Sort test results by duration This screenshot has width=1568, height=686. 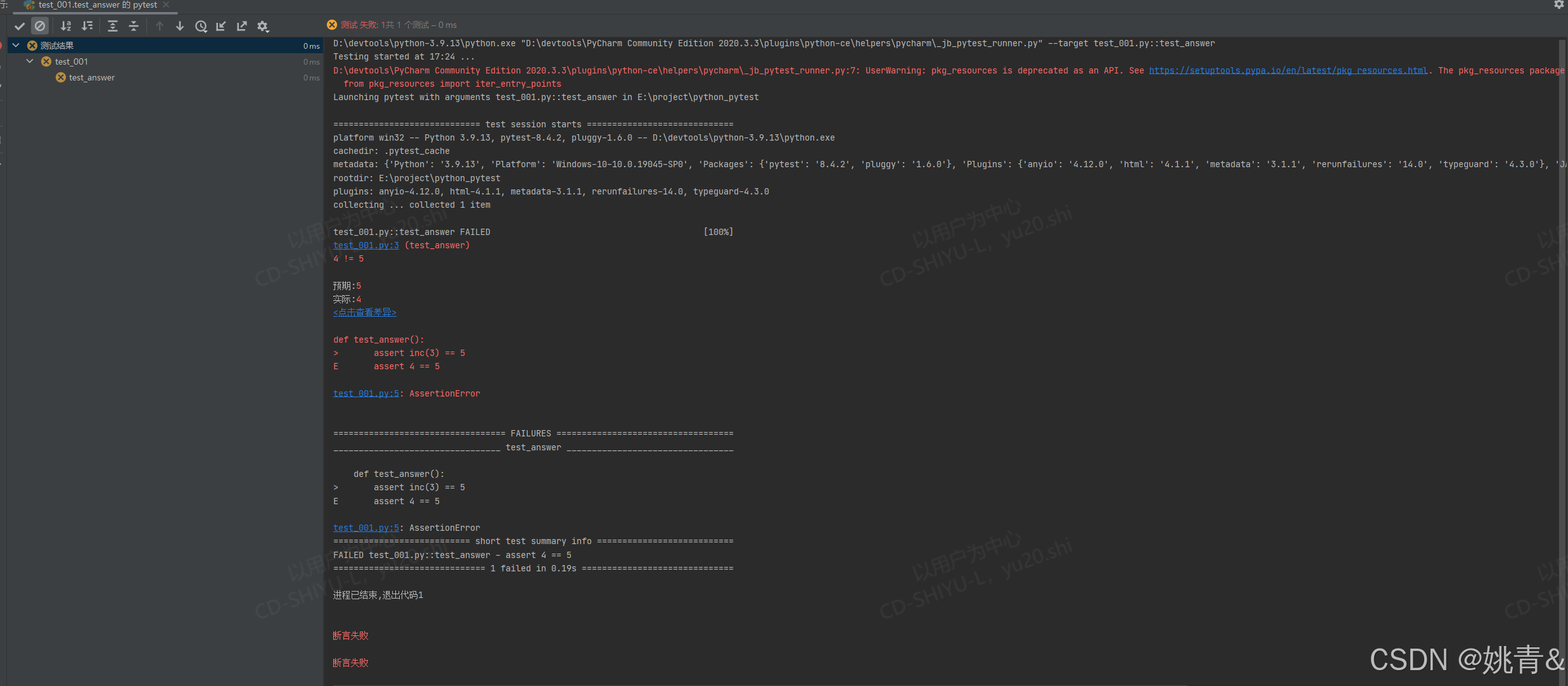tap(87, 26)
